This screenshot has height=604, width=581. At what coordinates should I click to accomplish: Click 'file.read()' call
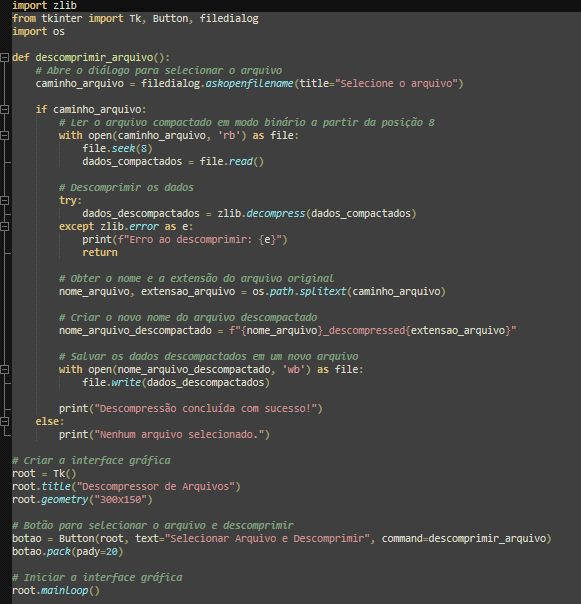[x=232, y=161]
